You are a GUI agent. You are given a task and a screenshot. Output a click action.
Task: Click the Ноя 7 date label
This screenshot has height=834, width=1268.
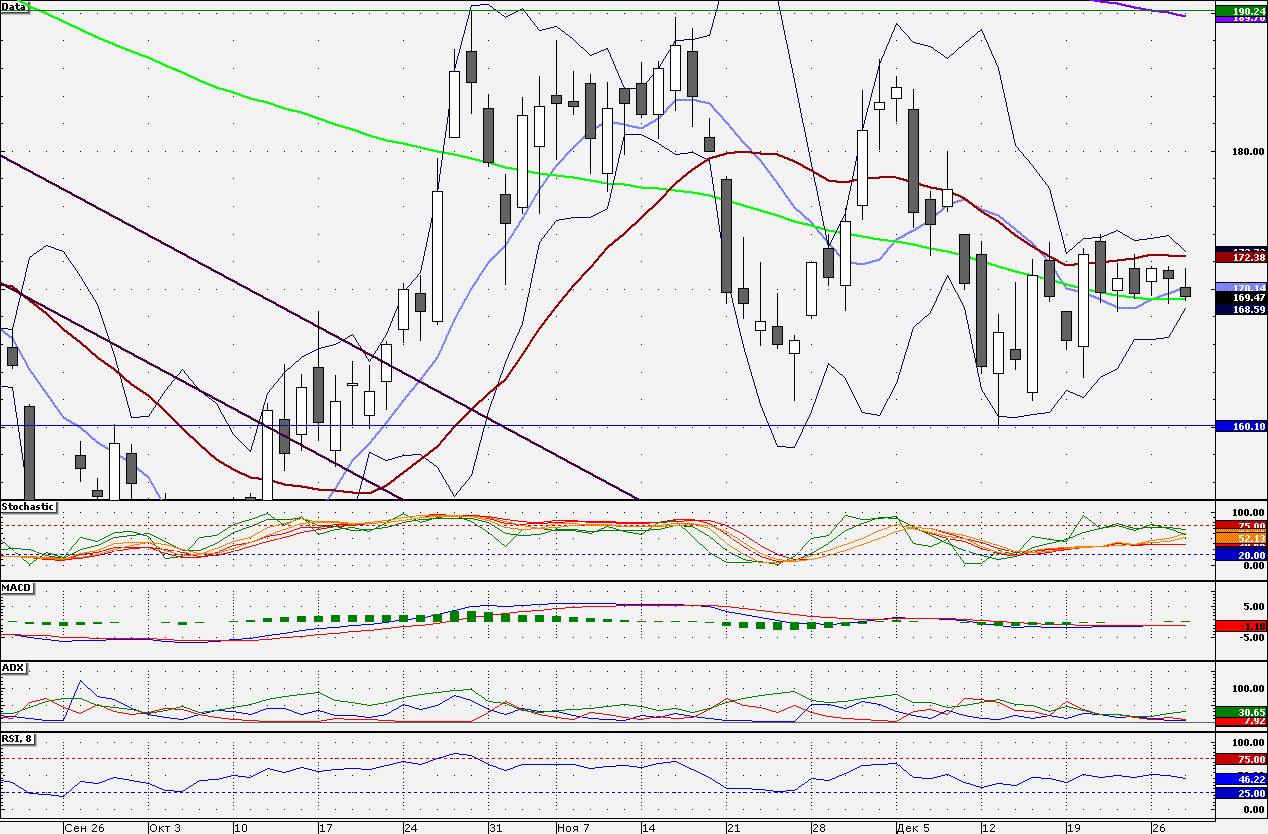tap(574, 828)
